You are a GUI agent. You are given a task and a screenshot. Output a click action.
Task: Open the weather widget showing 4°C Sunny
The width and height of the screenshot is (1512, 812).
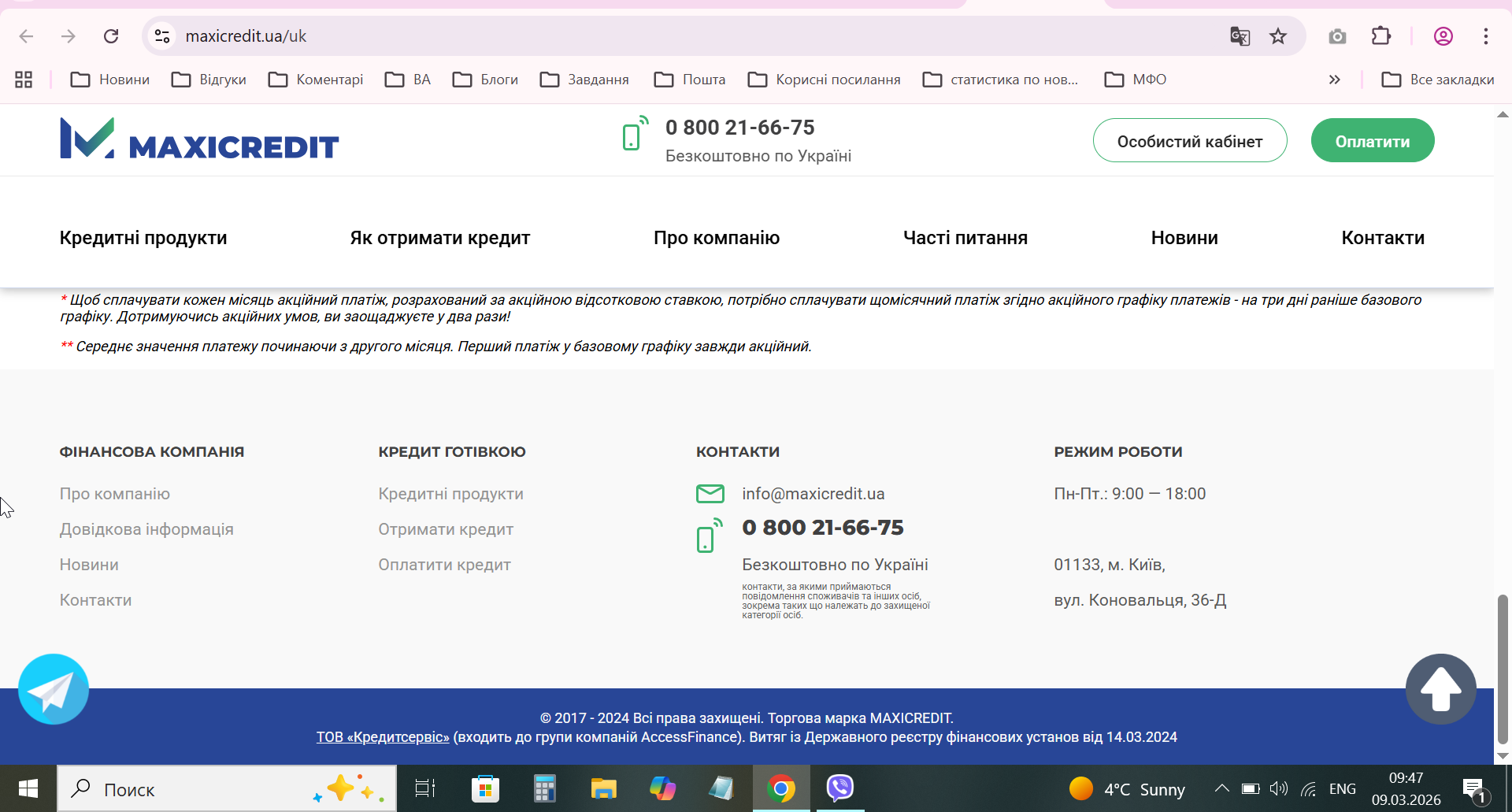tap(1127, 789)
